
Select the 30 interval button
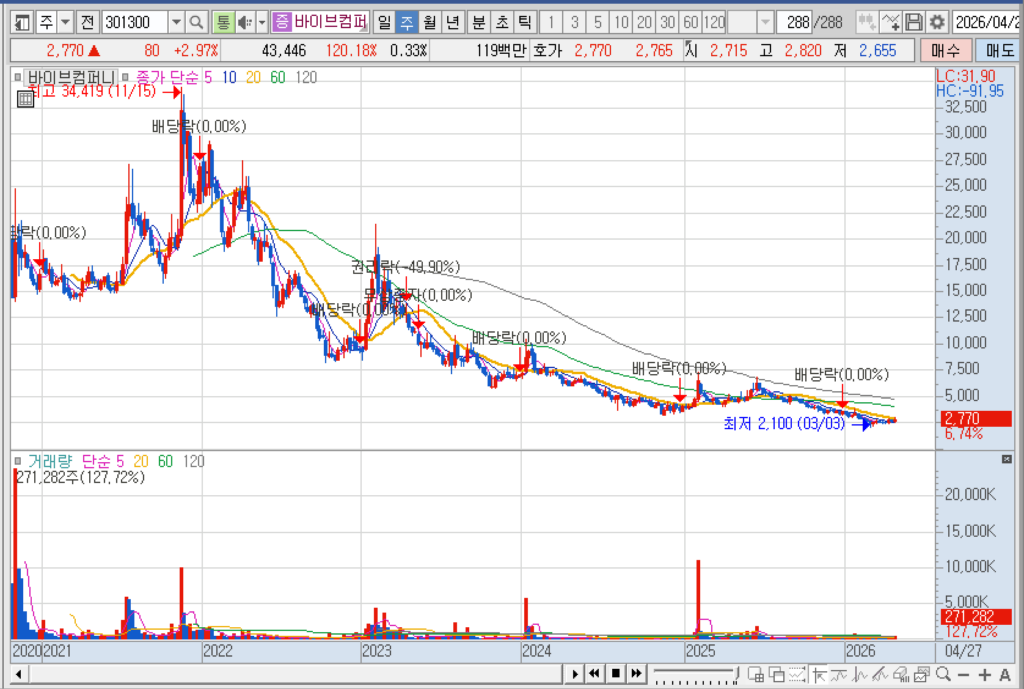(x=667, y=22)
